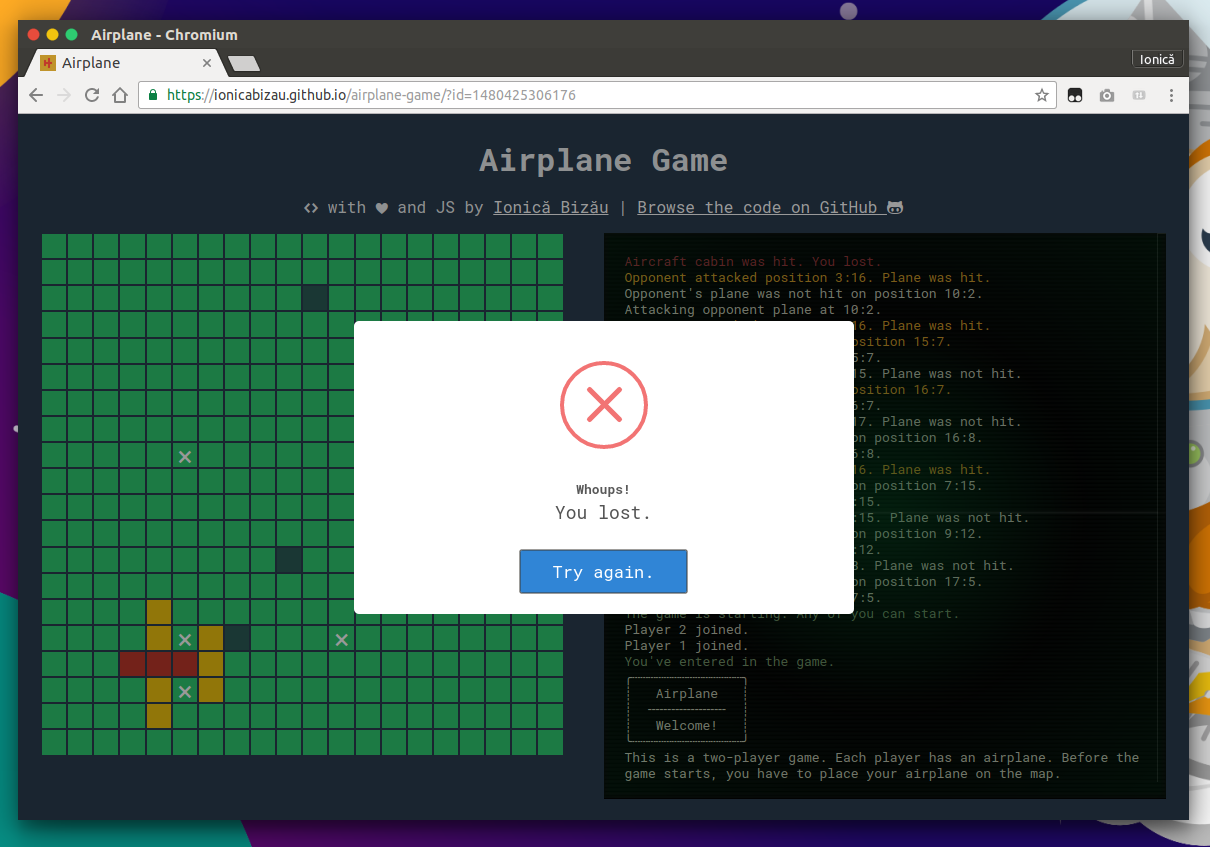Click the Airplane Game heading
The height and width of the screenshot is (847, 1210).
[603, 160]
